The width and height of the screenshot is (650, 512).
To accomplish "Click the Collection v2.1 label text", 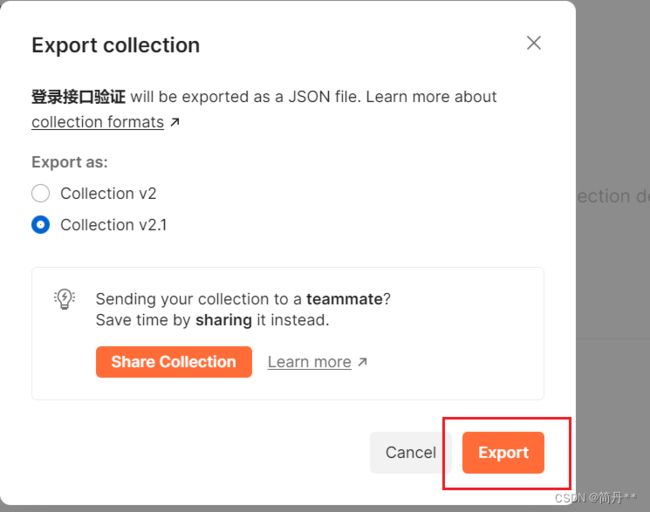I will pyautogui.click(x=114, y=225).
